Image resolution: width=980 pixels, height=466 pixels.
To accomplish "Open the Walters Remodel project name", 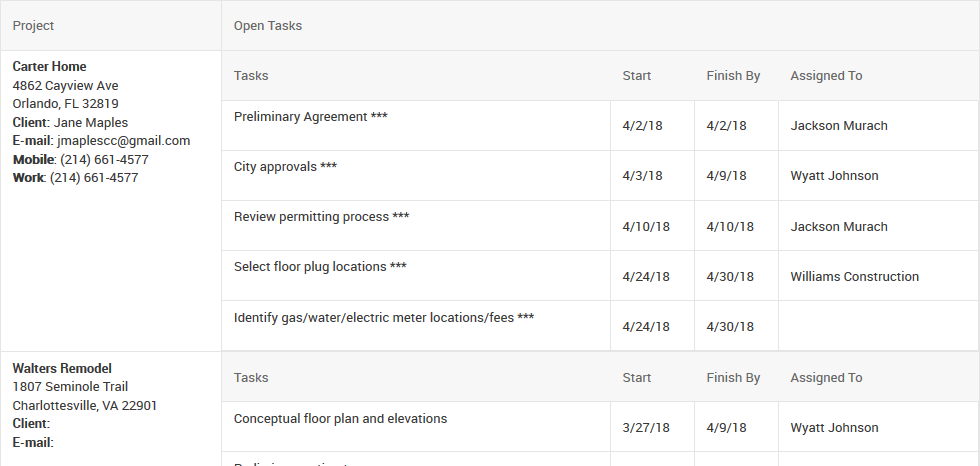I will pos(62,369).
